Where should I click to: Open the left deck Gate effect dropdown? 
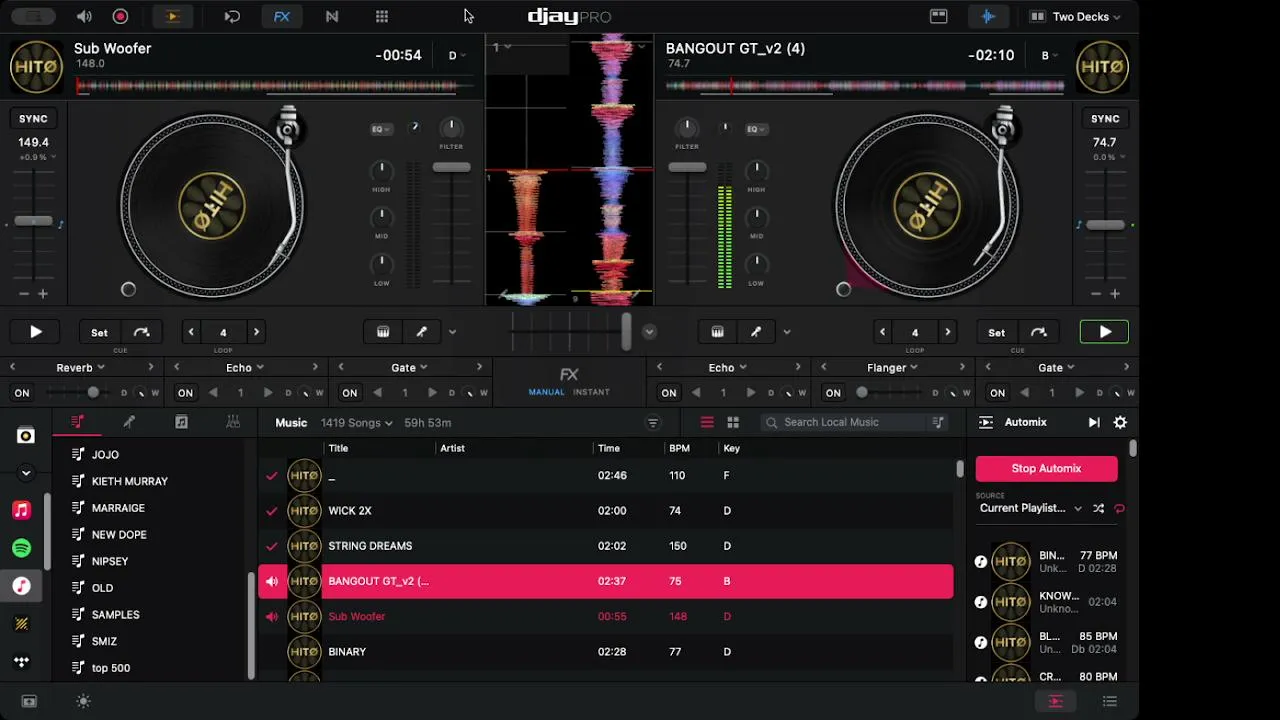pyautogui.click(x=409, y=368)
